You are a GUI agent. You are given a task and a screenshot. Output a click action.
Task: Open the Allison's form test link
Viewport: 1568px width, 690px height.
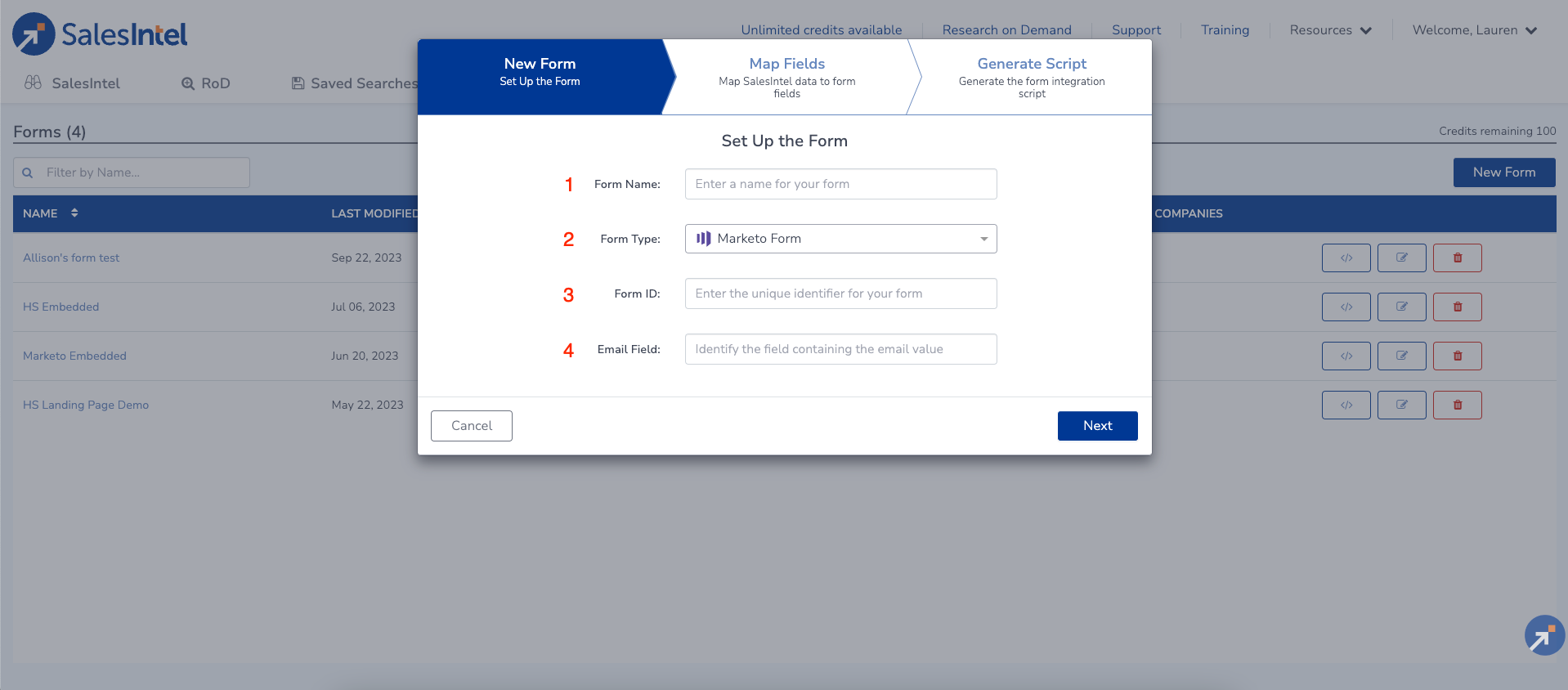pyautogui.click(x=71, y=258)
